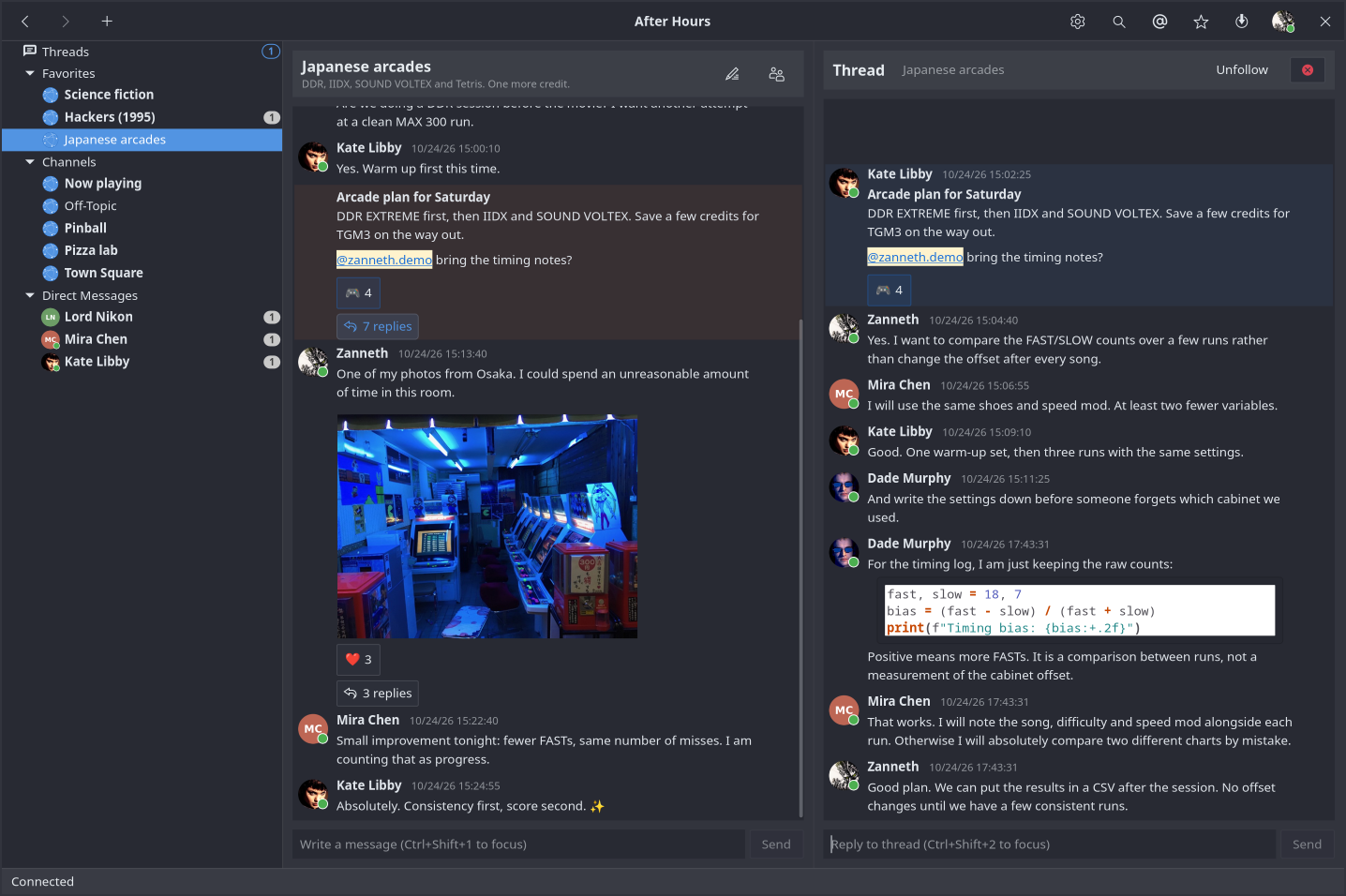Open the 7 replies thread
Screen dimensions: 1346x896
click(378, 326)
